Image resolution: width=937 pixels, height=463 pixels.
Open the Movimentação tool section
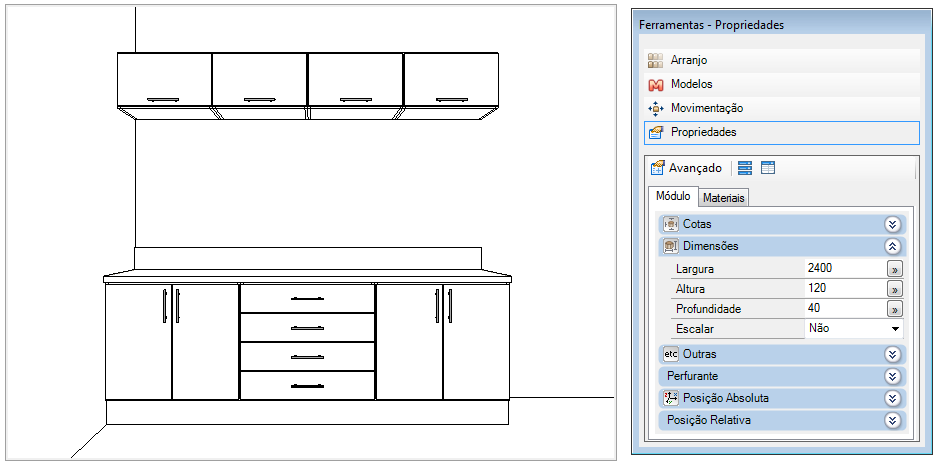coord(782,109)
